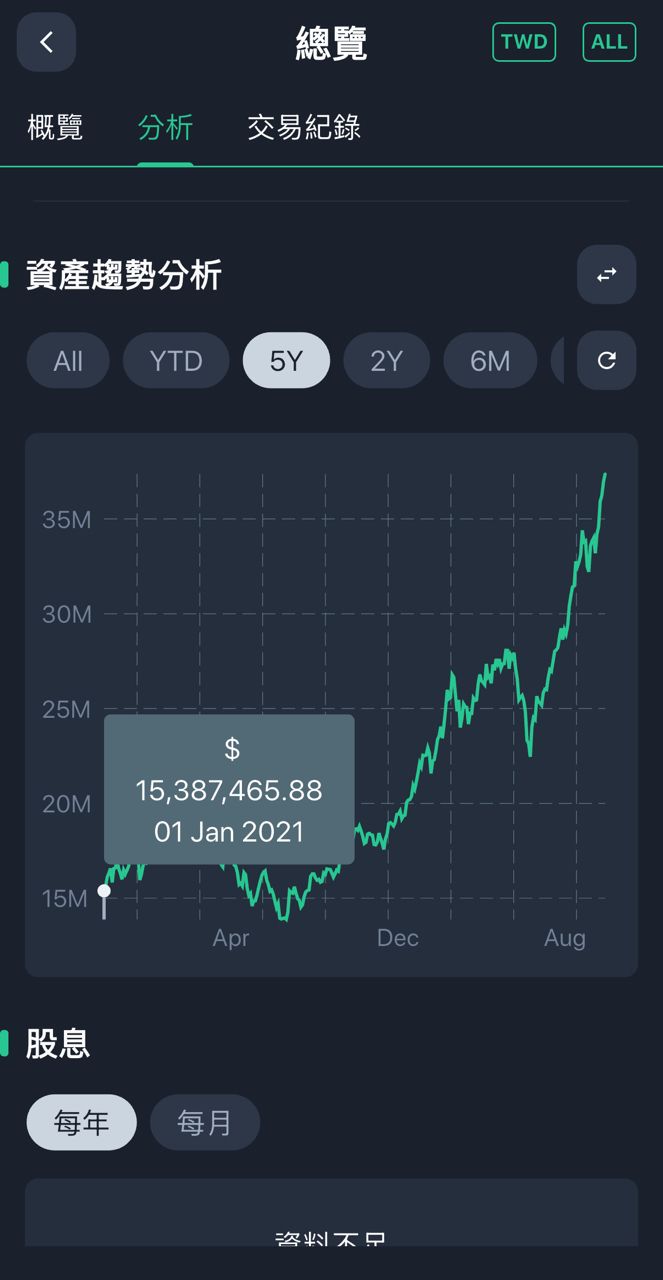This screenshot has height=1280, width=663.
Task: Show dividends by 每年
Action: [x=81, y=1122]
